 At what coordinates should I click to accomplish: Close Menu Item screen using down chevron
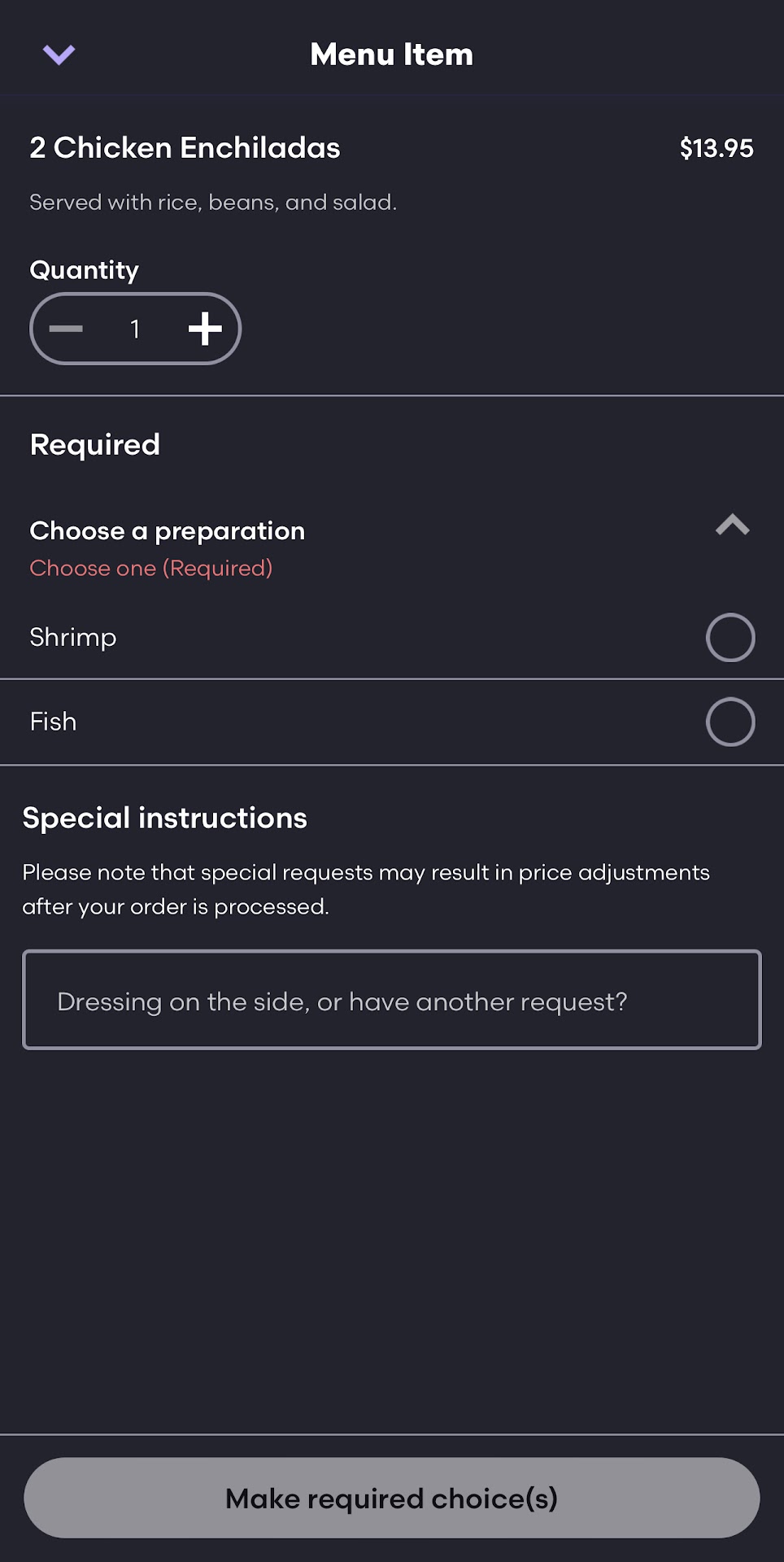[x=59, y=55]
